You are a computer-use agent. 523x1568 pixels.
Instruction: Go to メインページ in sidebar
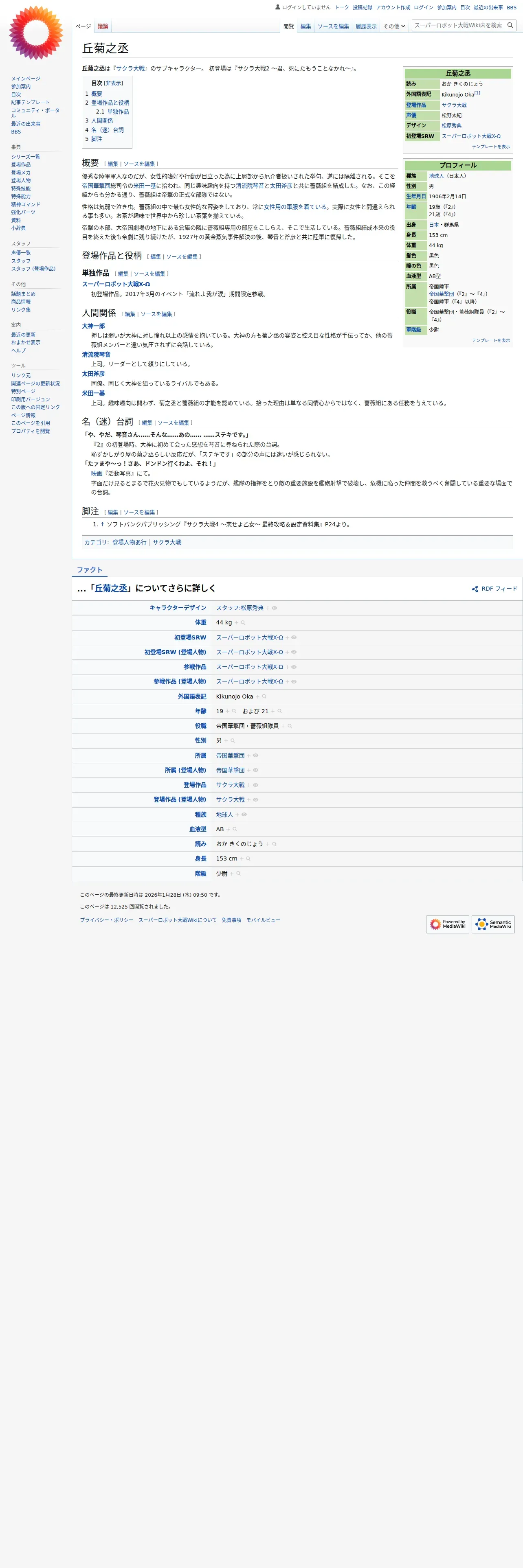(x=26, y=79)
